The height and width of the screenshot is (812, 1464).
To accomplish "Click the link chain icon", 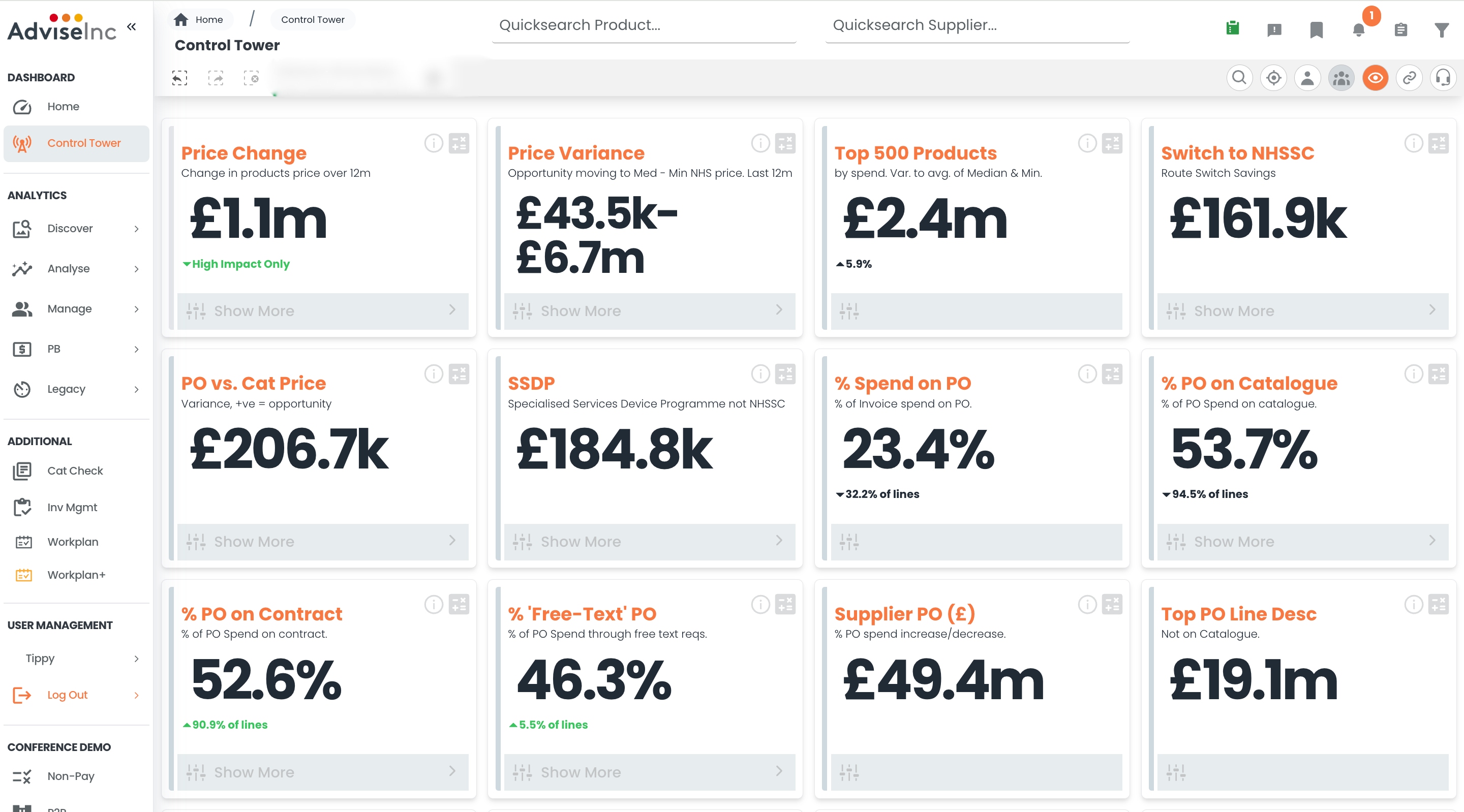I will [1409, 78].
